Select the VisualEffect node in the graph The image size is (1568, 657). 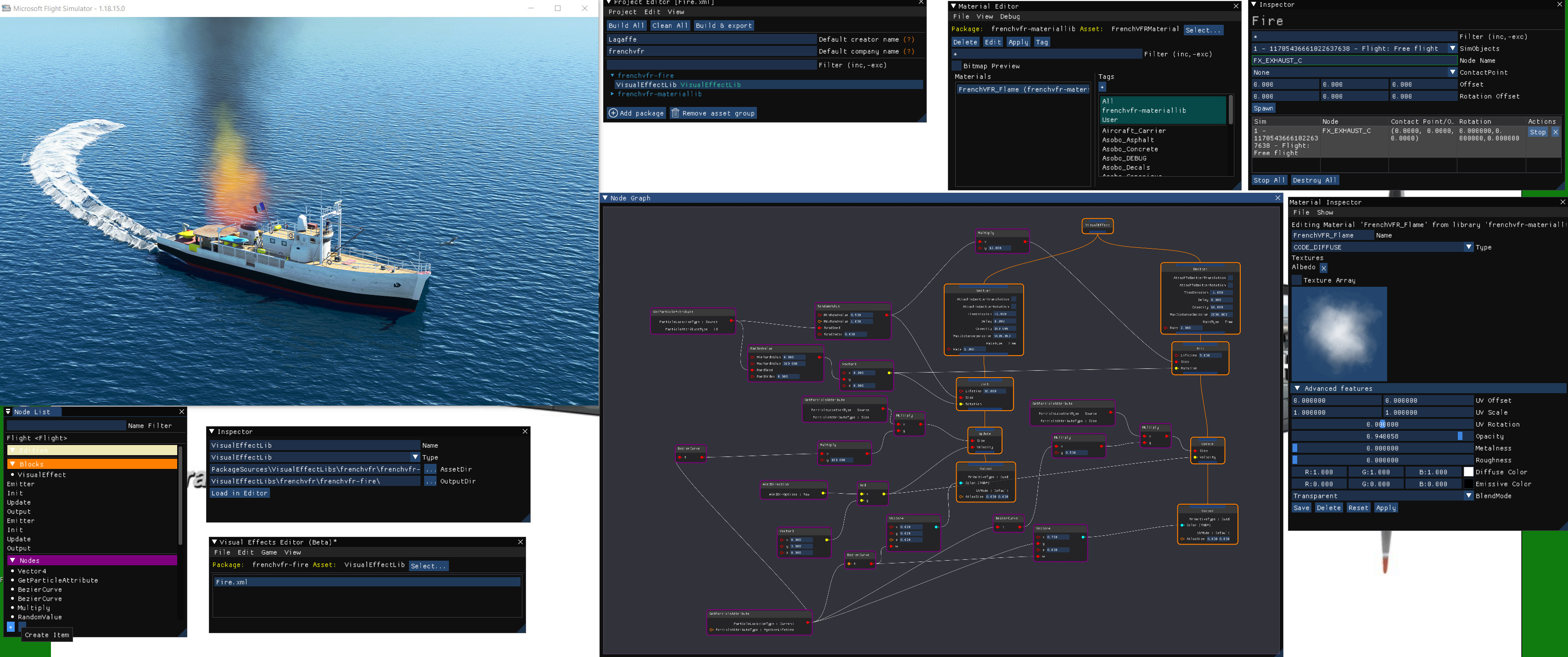point(1098,226)
